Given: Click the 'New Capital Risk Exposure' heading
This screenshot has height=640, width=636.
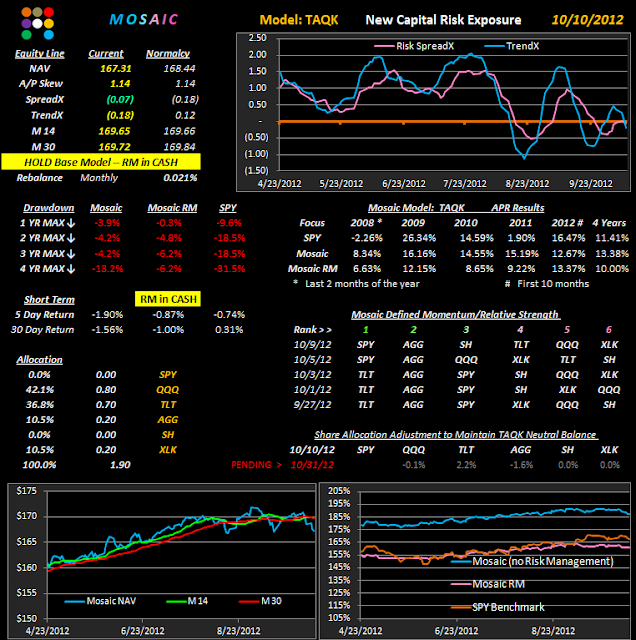Looking at the screenshot, I should (x=443, y=20).
